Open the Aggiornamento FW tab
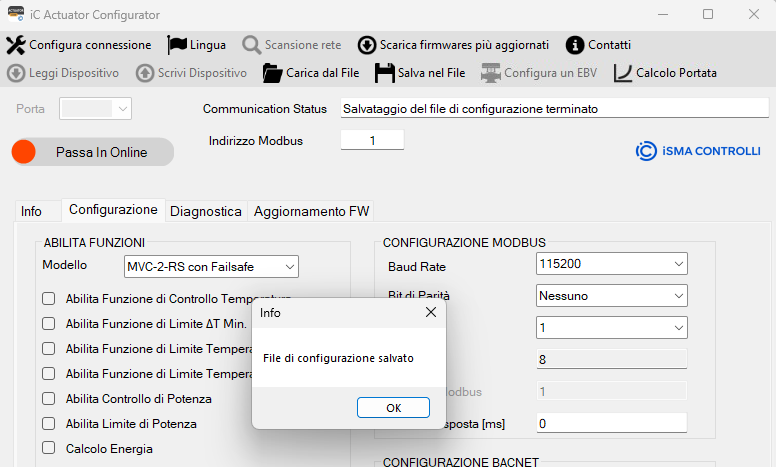Image resolution: width=776 pixels, height=467 pixels. (x=311, y=211)
